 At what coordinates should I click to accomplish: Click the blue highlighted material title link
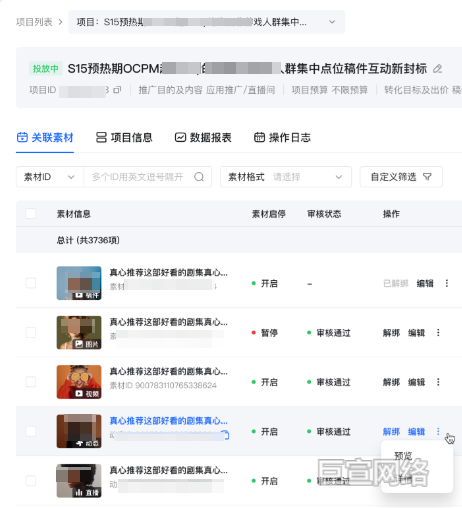169,421
